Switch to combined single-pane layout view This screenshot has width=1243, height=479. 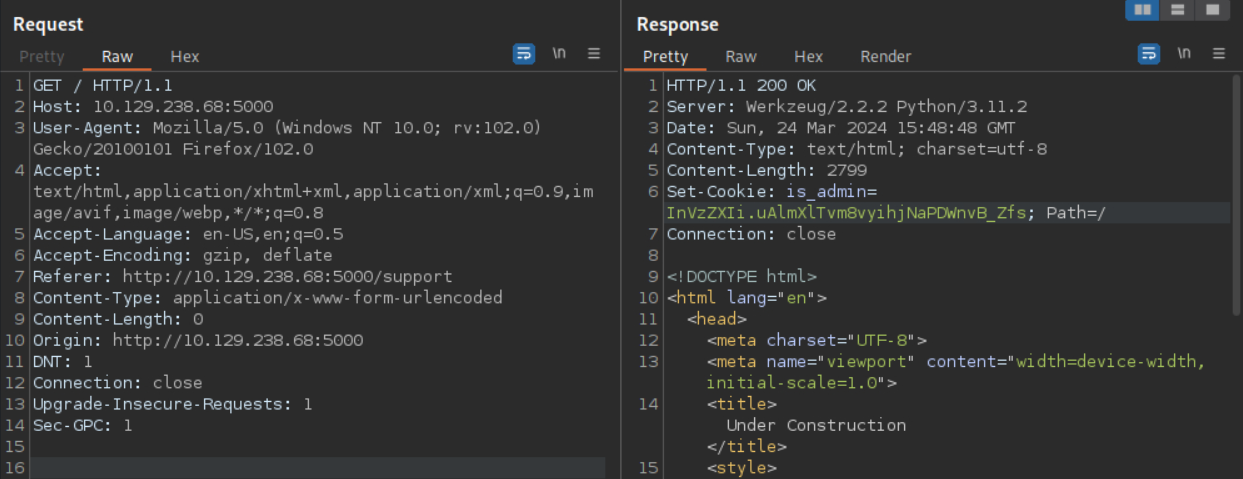point(1212,10)
